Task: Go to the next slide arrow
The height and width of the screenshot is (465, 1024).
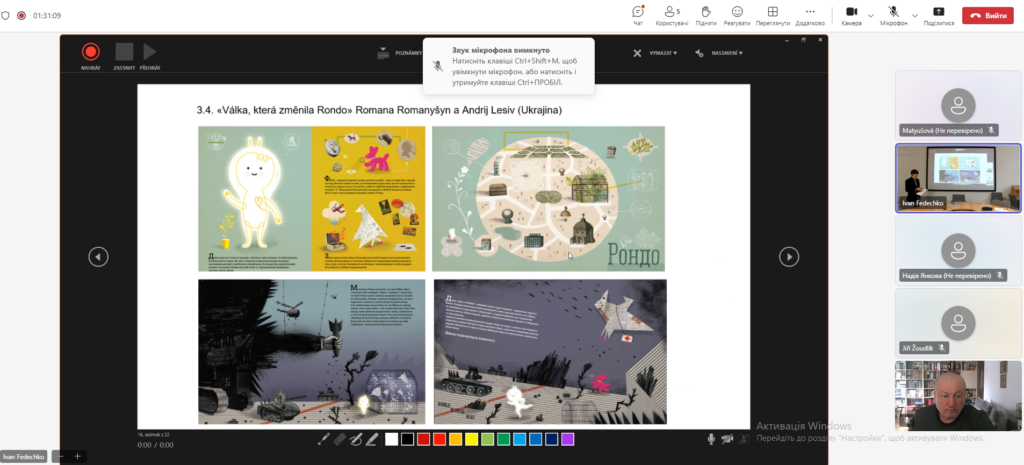Action: click(789, 257)
